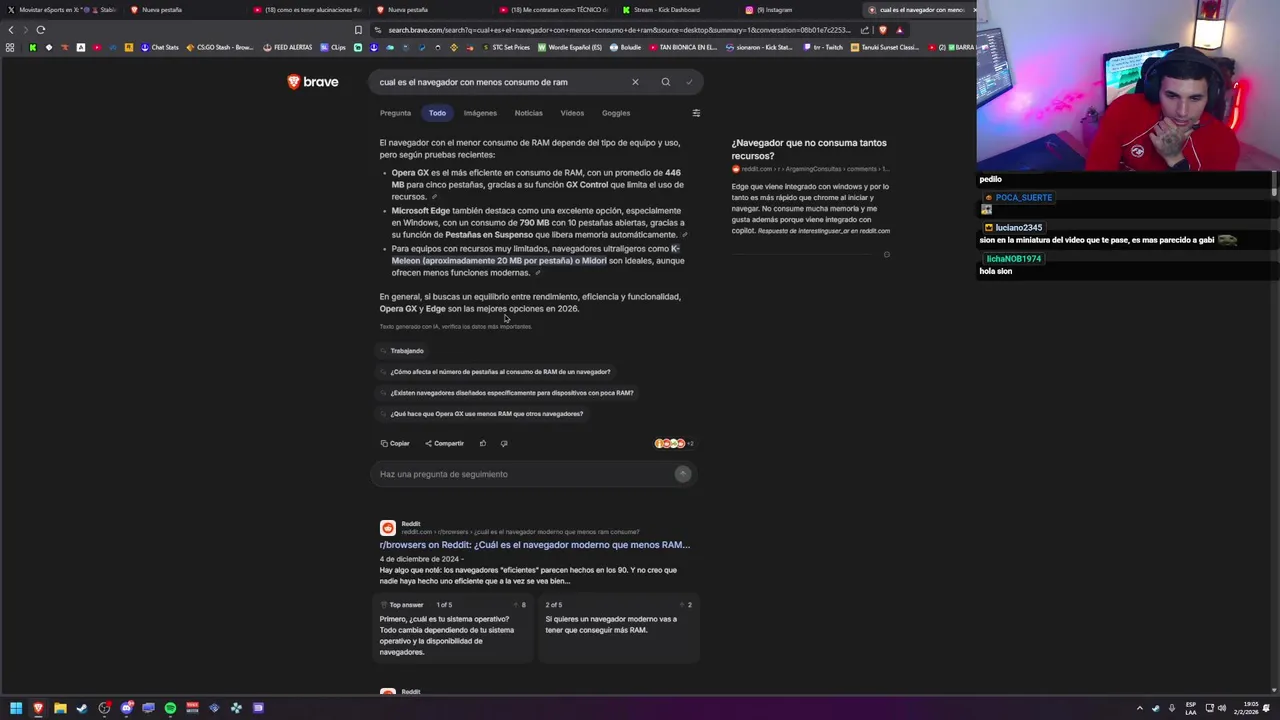Open Brave Rewards triangle icon

899,30
